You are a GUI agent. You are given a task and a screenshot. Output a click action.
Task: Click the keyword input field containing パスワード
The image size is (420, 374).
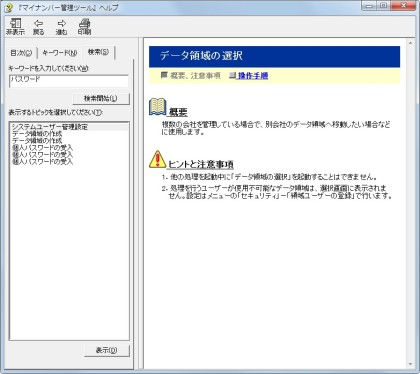[x=69, y=81]
